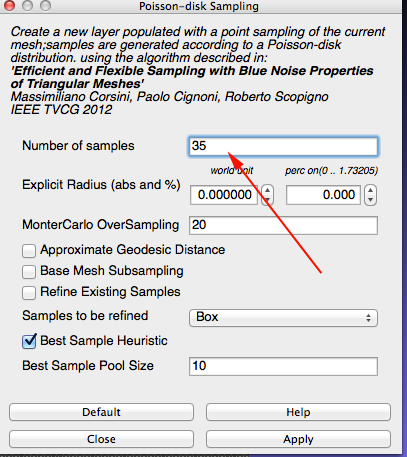Uncheck Best Sample Heuristic checkbox

point(29,342)
